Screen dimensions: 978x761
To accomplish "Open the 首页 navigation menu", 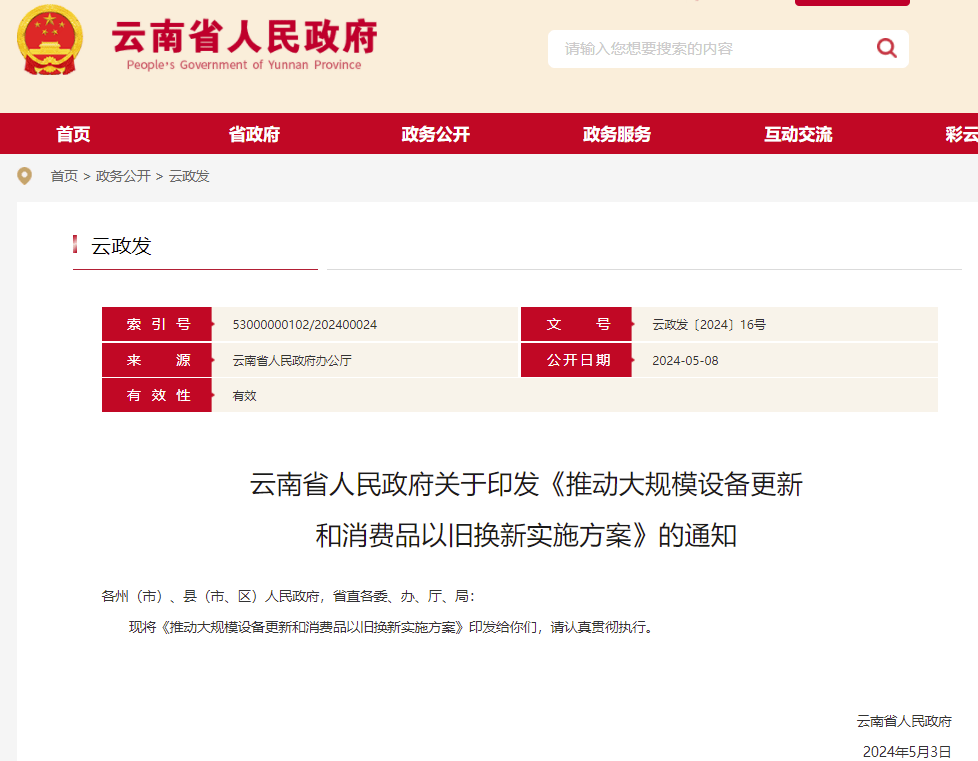I will pos(73,134).
